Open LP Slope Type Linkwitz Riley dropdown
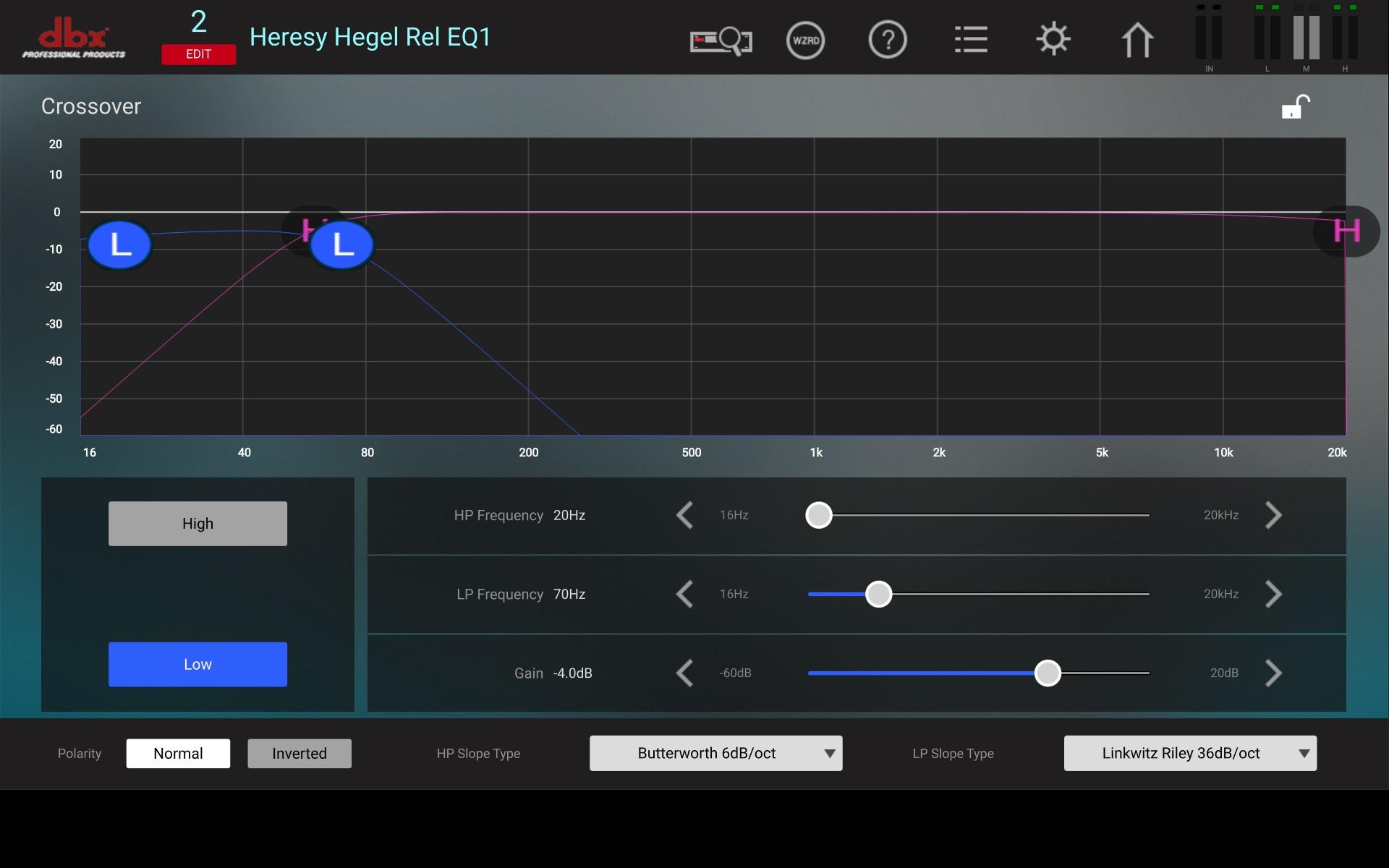Screen dimensions: 1389x868 1190,753
